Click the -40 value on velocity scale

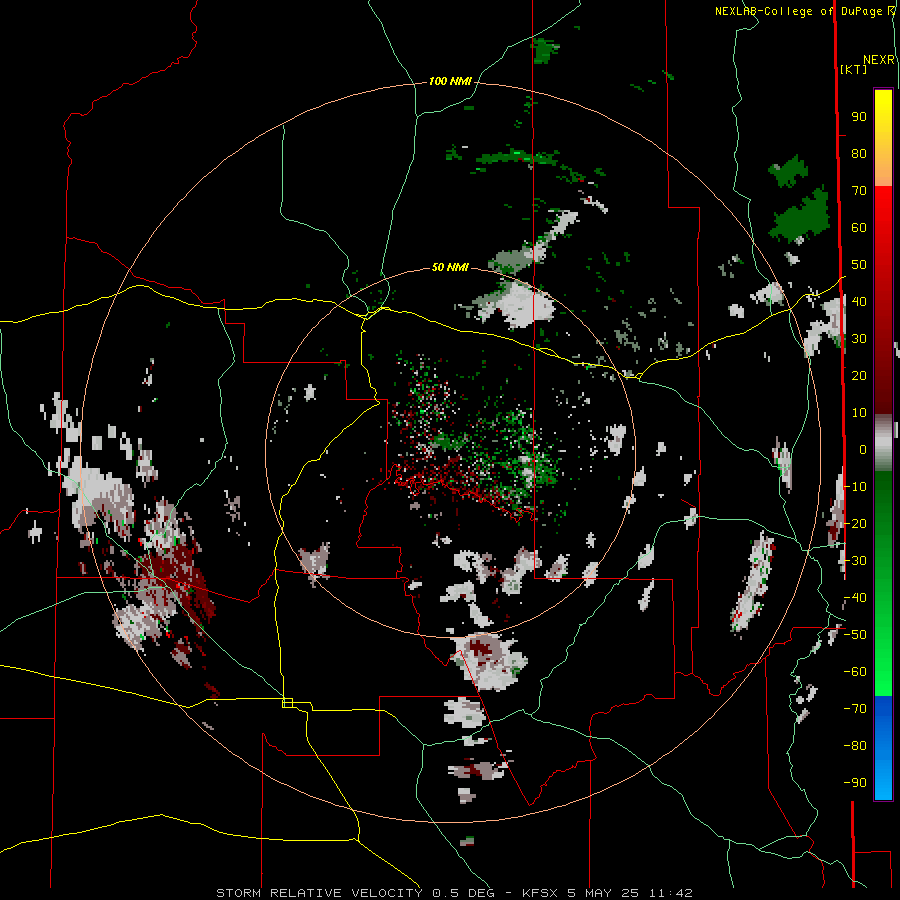point(855,598)
